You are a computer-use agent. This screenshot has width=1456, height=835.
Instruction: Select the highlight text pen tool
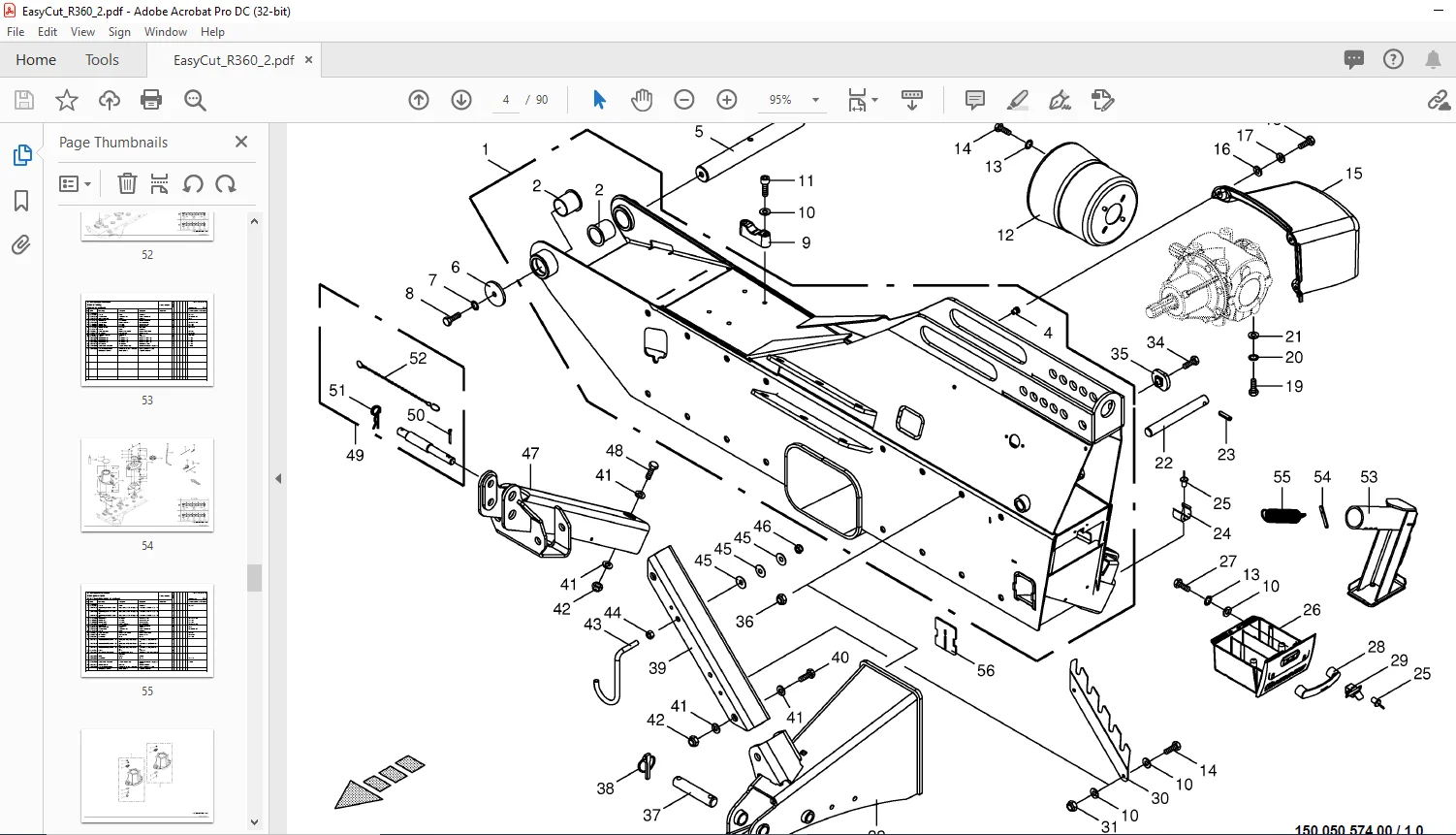pos(1018,100)
